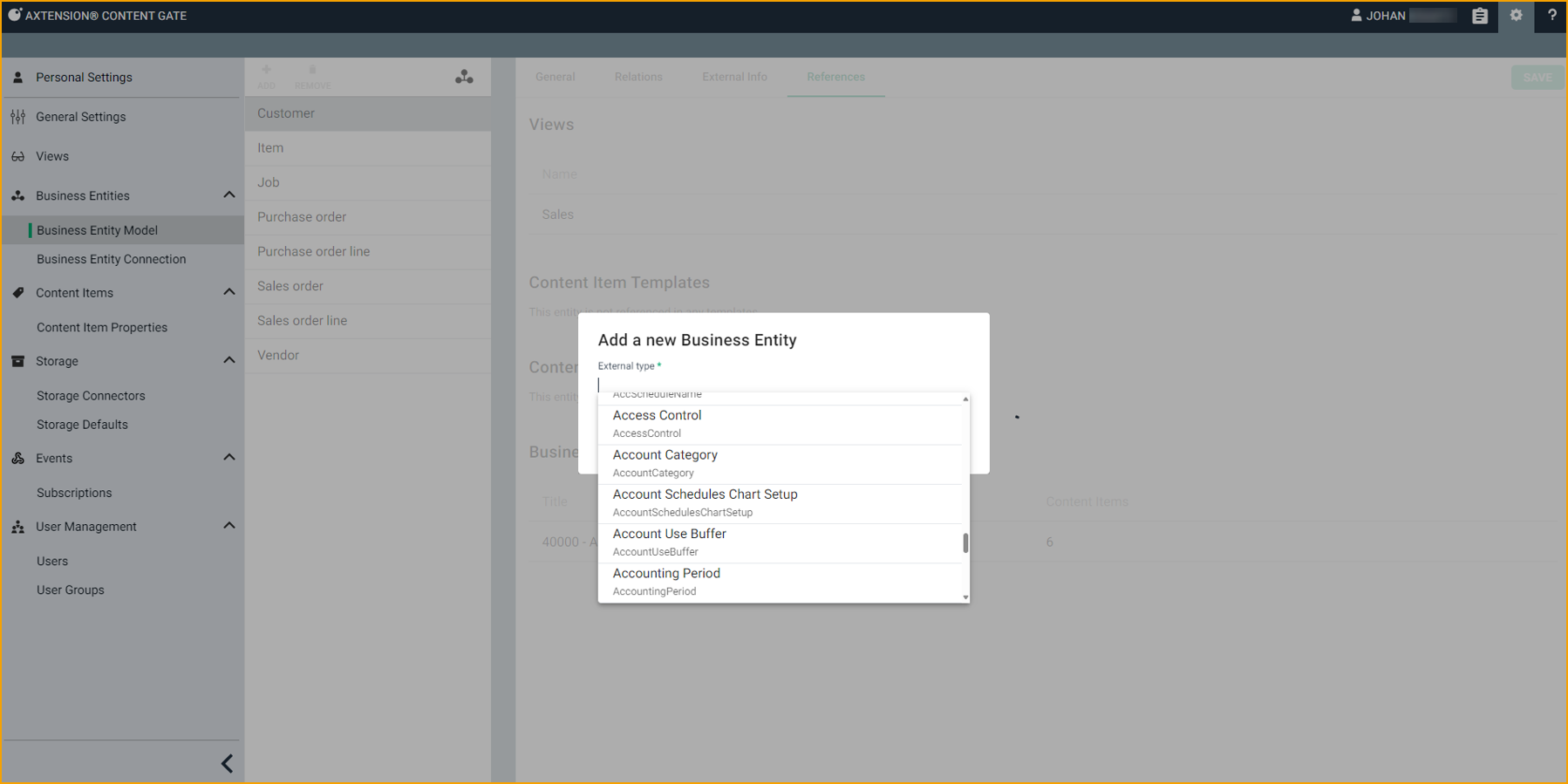
Task: Click the Views glasses icon
Action: click(17, 157)
